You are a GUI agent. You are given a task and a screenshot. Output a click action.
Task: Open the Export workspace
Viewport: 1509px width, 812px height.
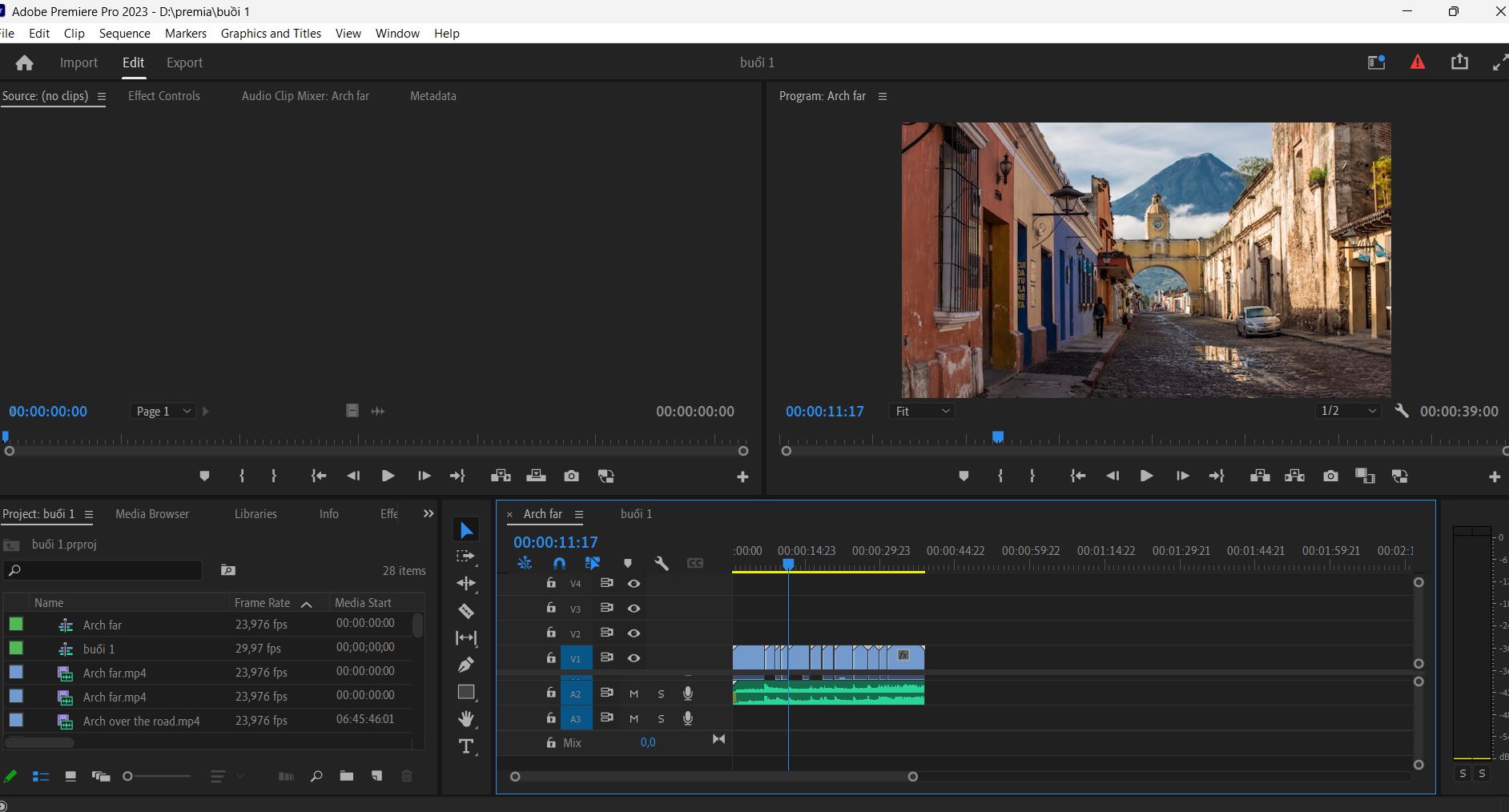pyautogui.click(x=184, y=62)
